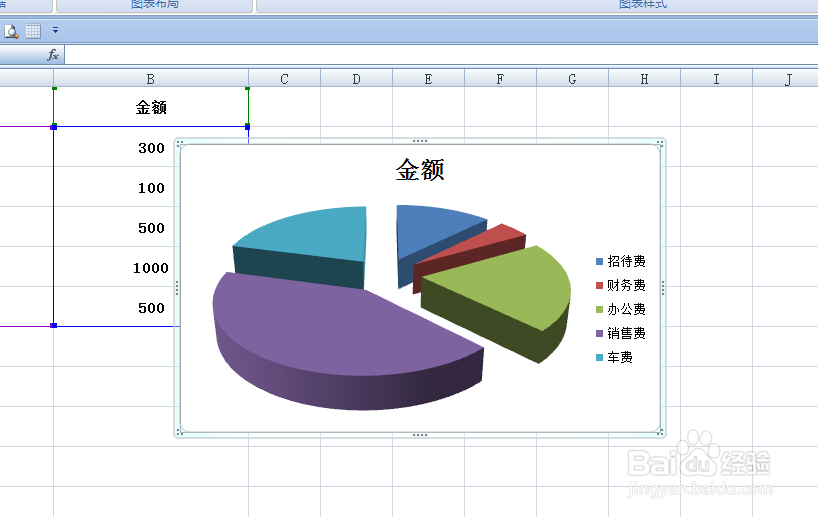Click the green 办公费 legend color swatch

(x=599, y=309)
